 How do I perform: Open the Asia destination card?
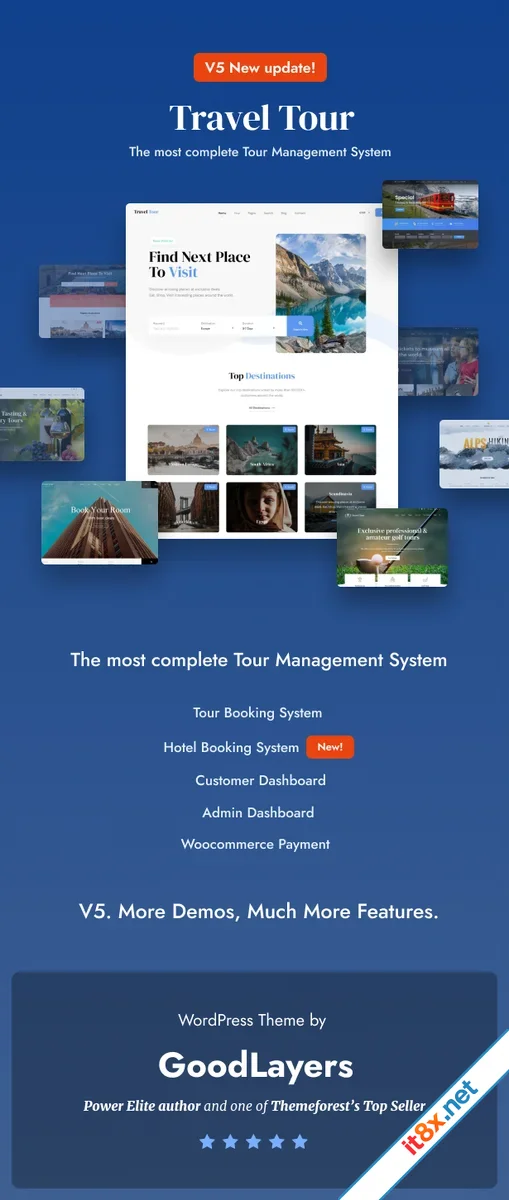click(x=340, y=449)
